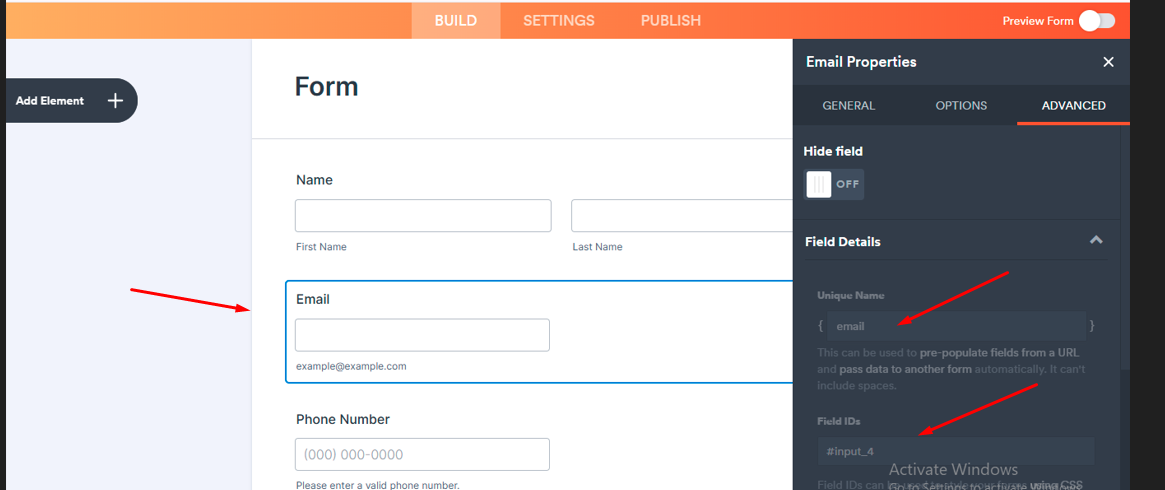Toggle the Preview Form switch
Image resolution: width=1165 pixels, height=490 pixels.
pos(1096,21)
